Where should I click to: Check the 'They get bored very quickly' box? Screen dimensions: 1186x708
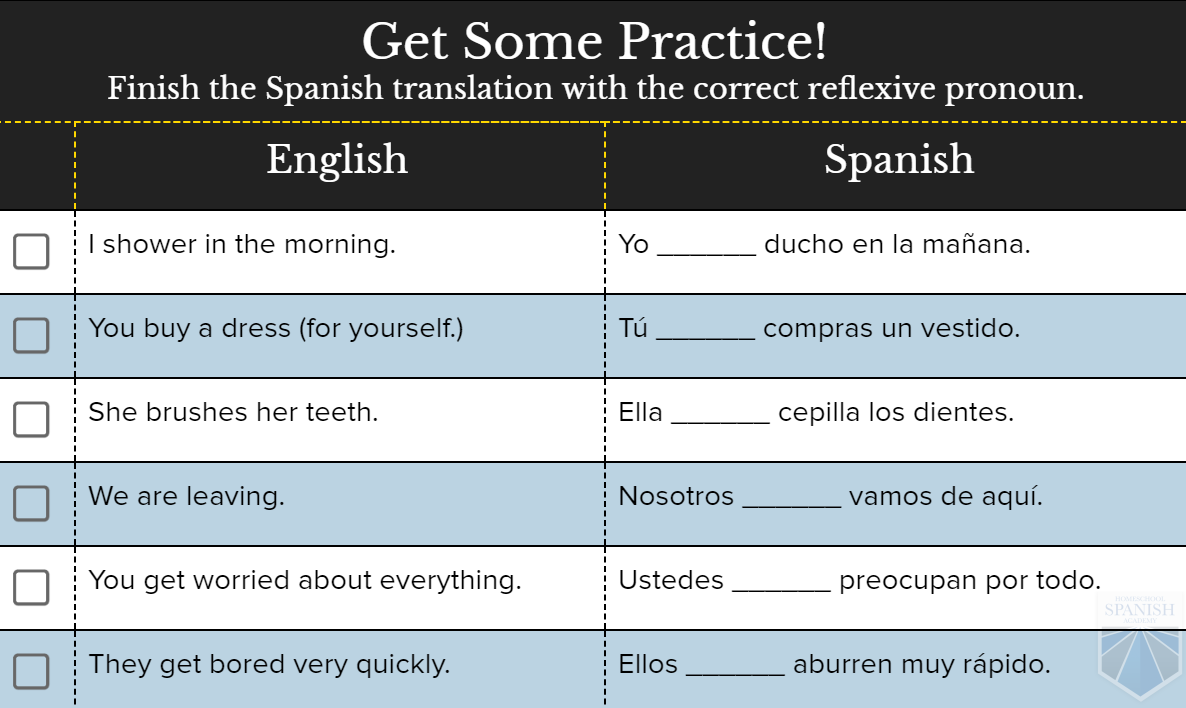(31, 672)
